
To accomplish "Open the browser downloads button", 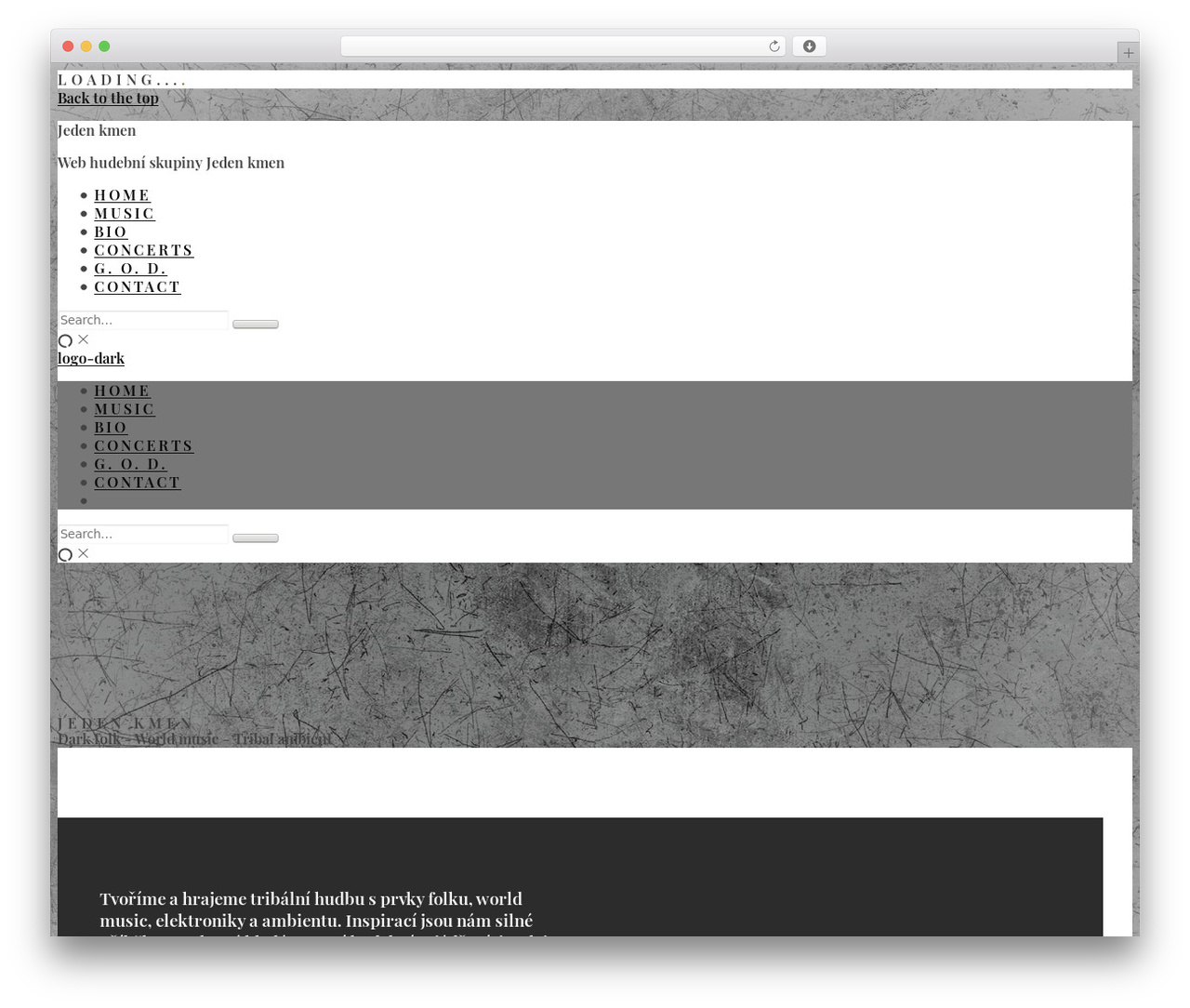I will (x=809, y=46).
